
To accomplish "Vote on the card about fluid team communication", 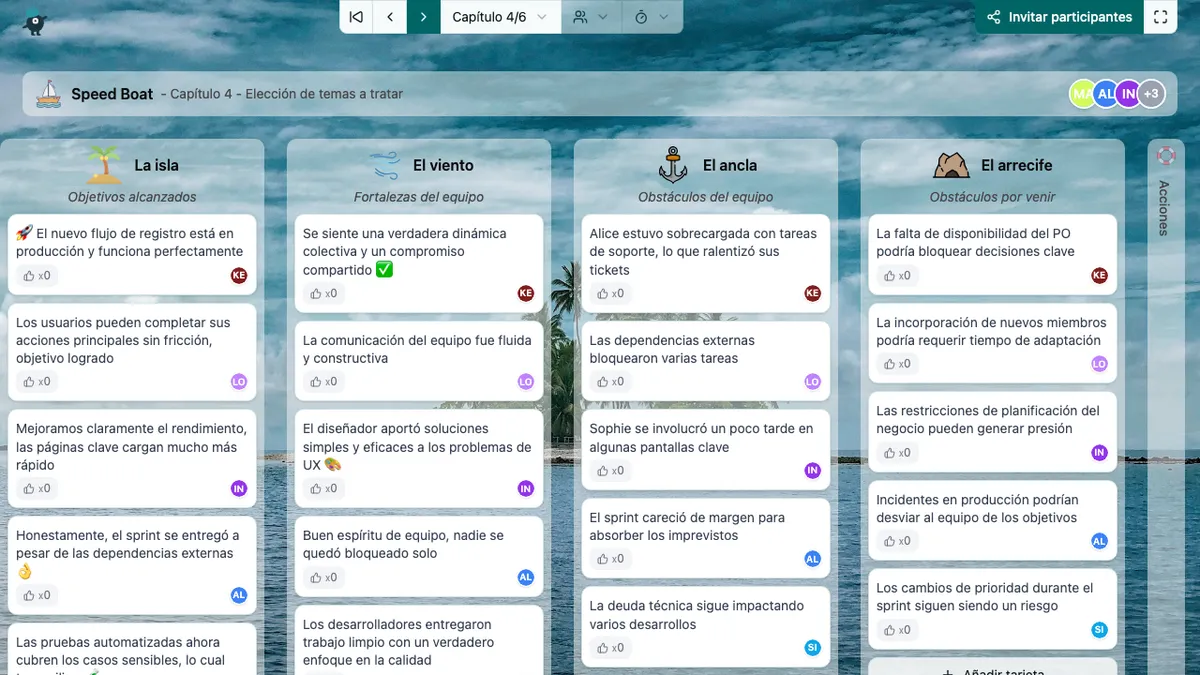I will coord(324,381).
